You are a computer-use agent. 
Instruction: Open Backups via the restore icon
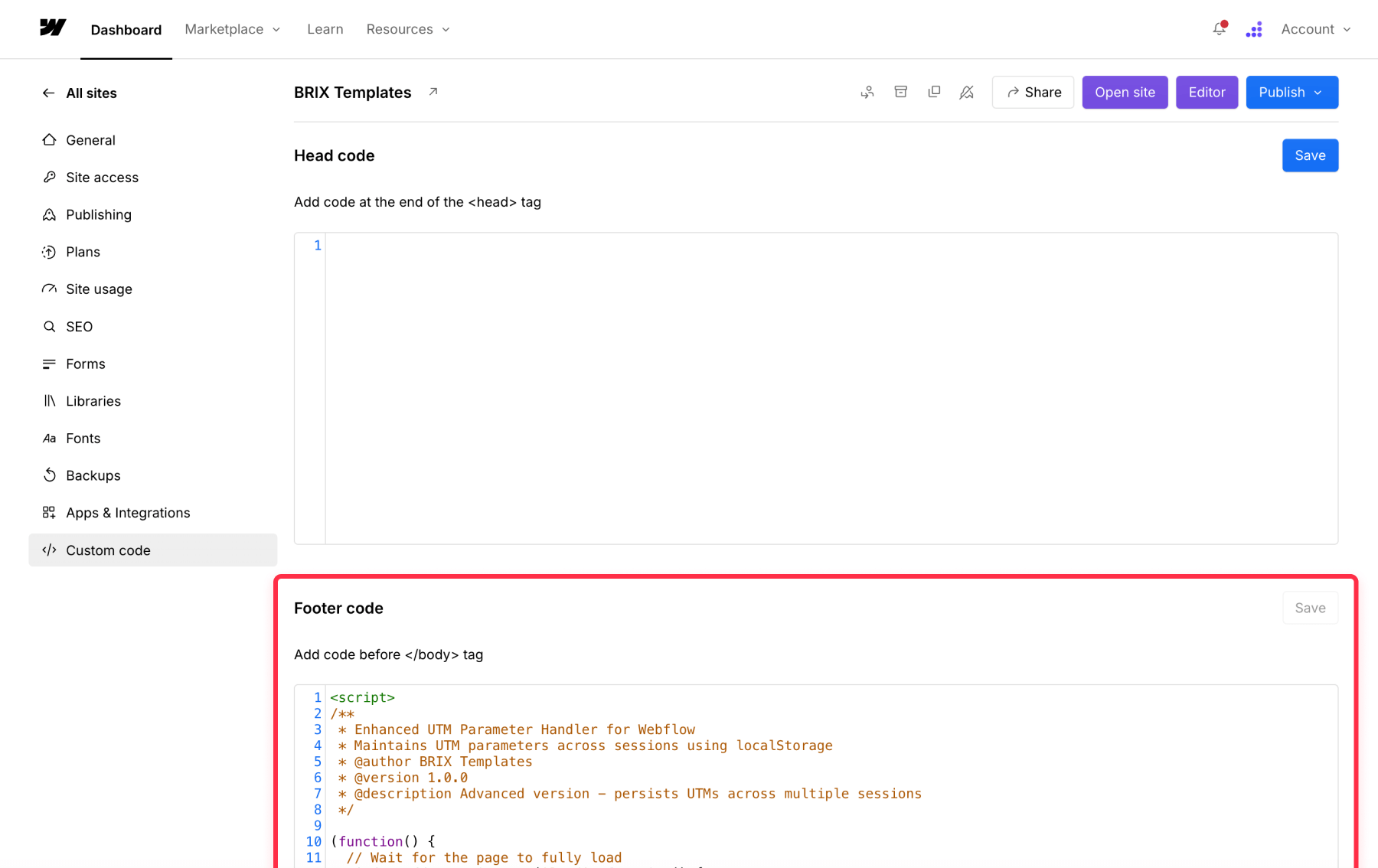tap(50, 475)
